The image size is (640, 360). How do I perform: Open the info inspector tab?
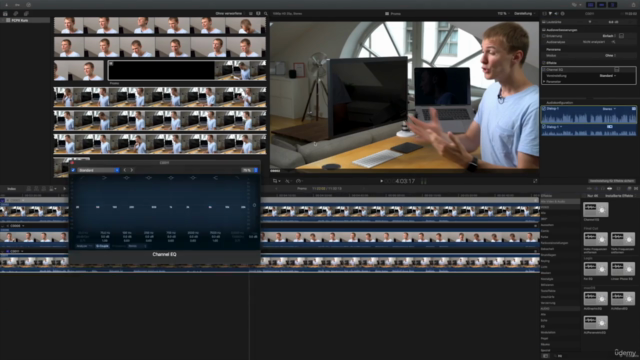pyautogui.click(x=562, y=13)
